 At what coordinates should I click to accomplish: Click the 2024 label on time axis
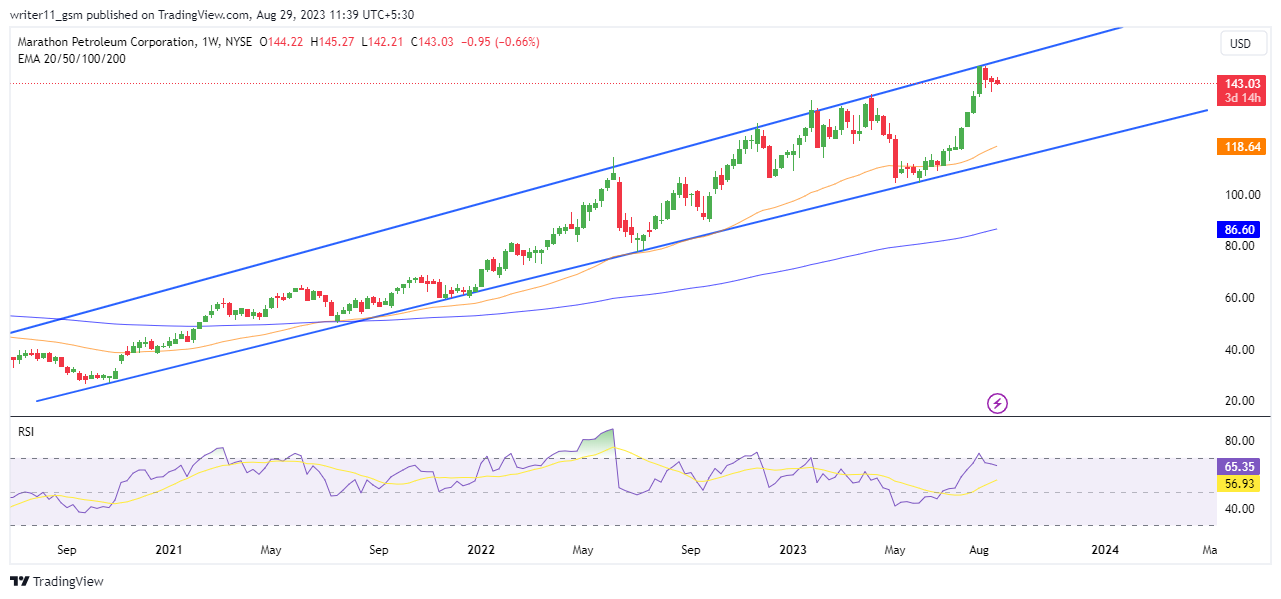1105,549
